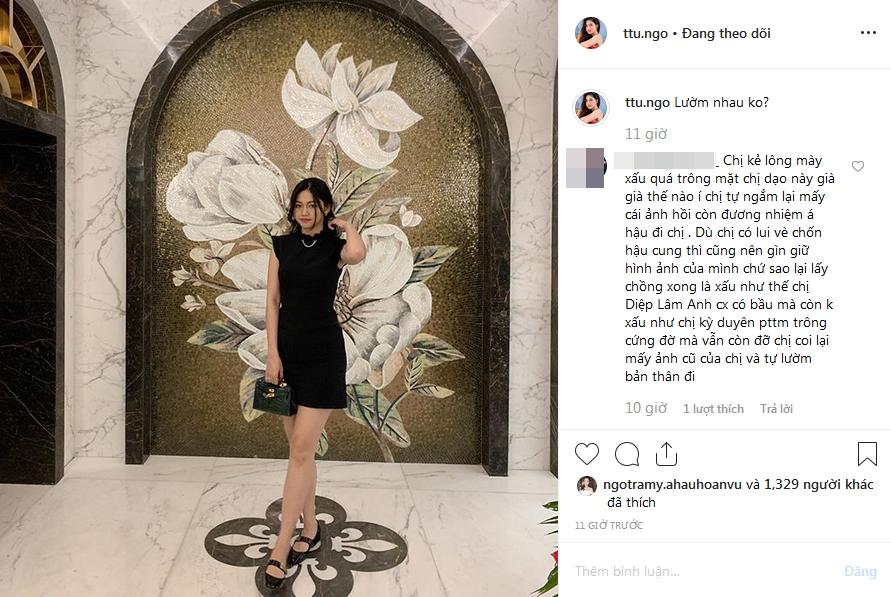
Task: Reply to the comment via Trả lời
Action: tap(776, 408)
